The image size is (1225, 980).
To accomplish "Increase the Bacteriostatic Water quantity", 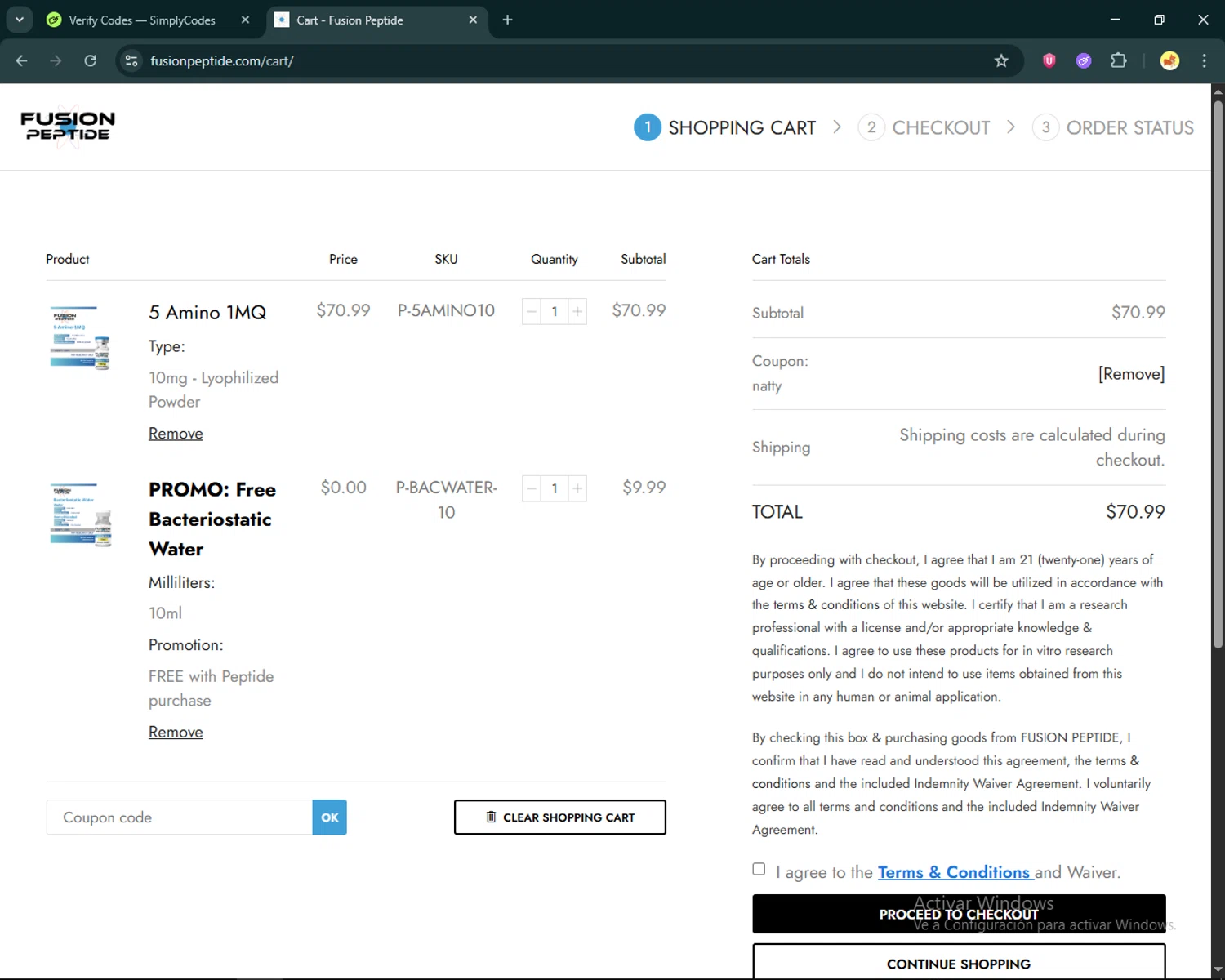I will [x=577, y=488].
